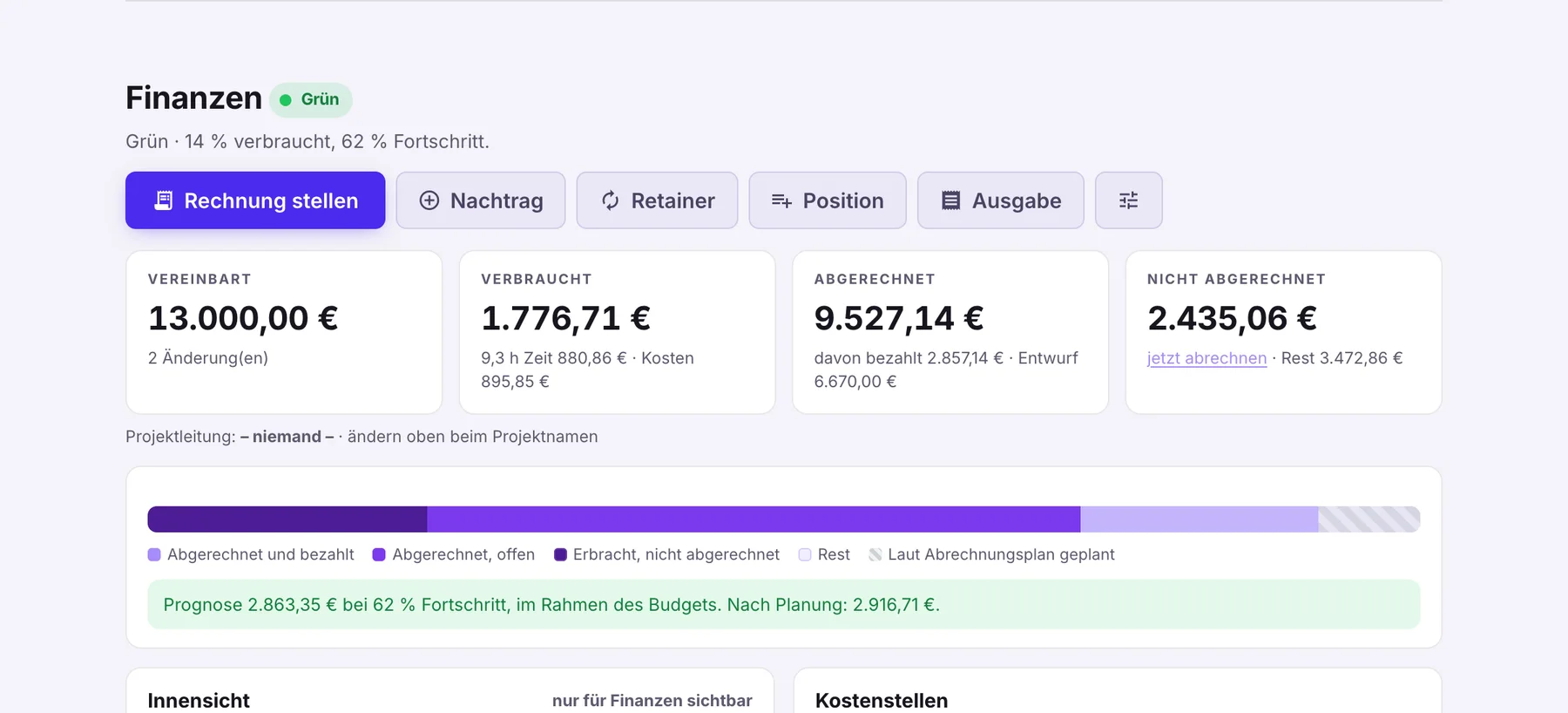The width and height of the screenshot is (1568, 713).
Task: Open the Nachtrag button
Action: pos(481,200)
